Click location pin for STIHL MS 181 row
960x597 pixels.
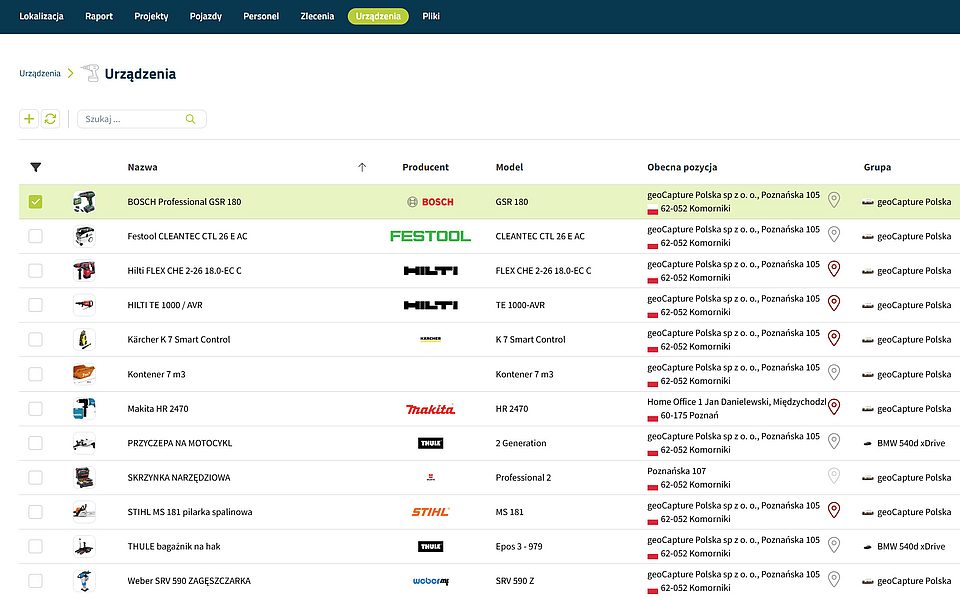(x=833, y=510)
